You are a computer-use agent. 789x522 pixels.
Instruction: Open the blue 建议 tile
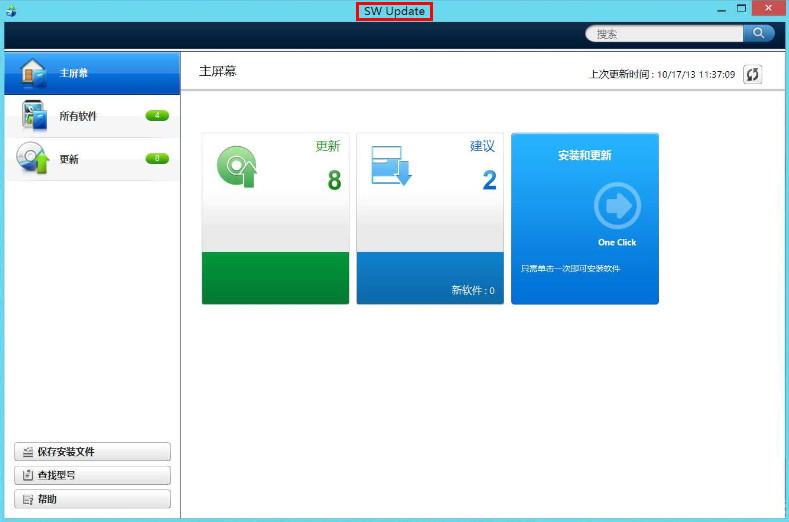tap(430, 218)
